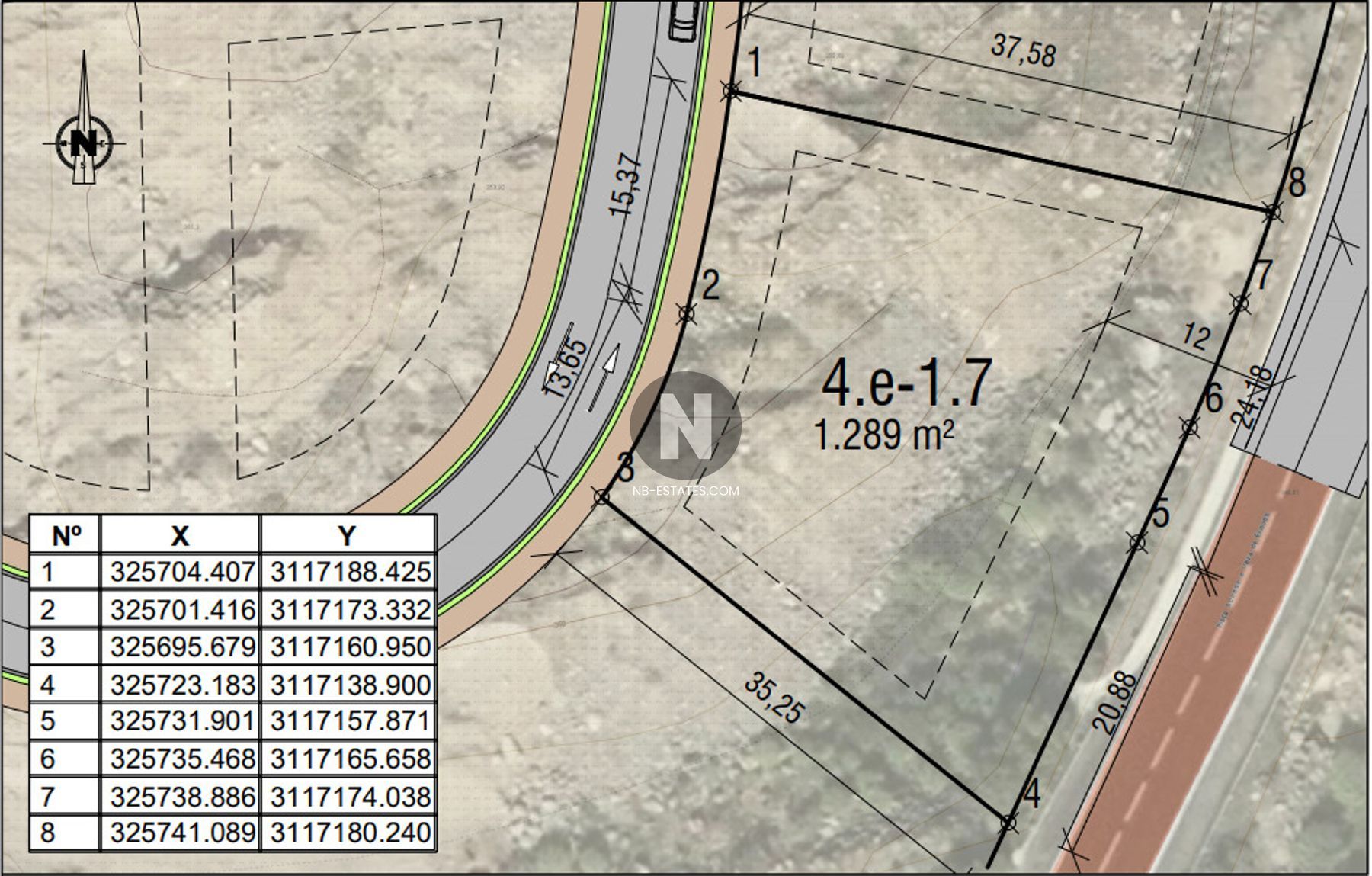Screen dimensions: 1372x876
Task: Select X coordinate 325704.407 in row 1
Action: point(181,572)
